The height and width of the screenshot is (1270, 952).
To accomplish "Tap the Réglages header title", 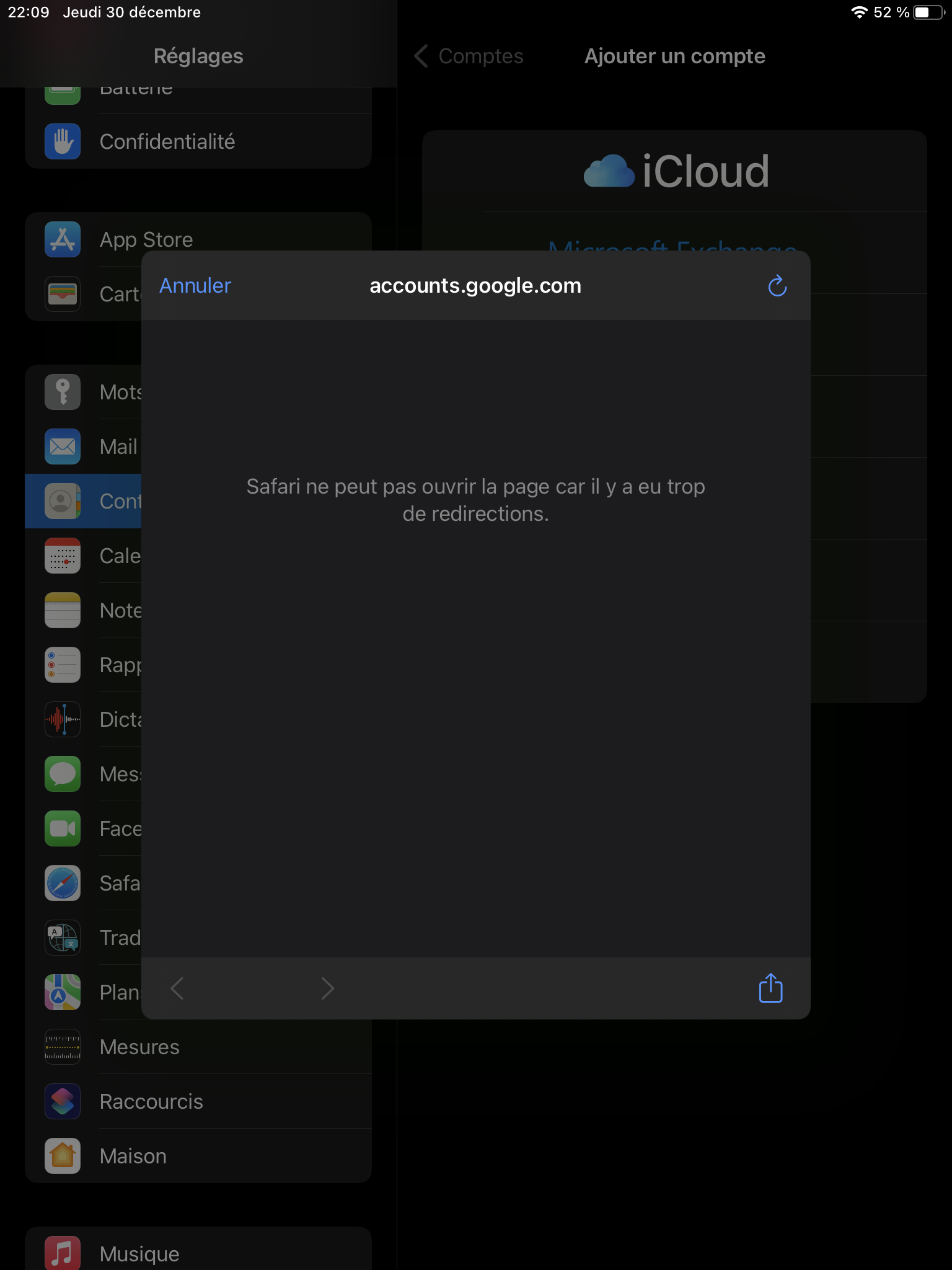I will tap(198, 56).
